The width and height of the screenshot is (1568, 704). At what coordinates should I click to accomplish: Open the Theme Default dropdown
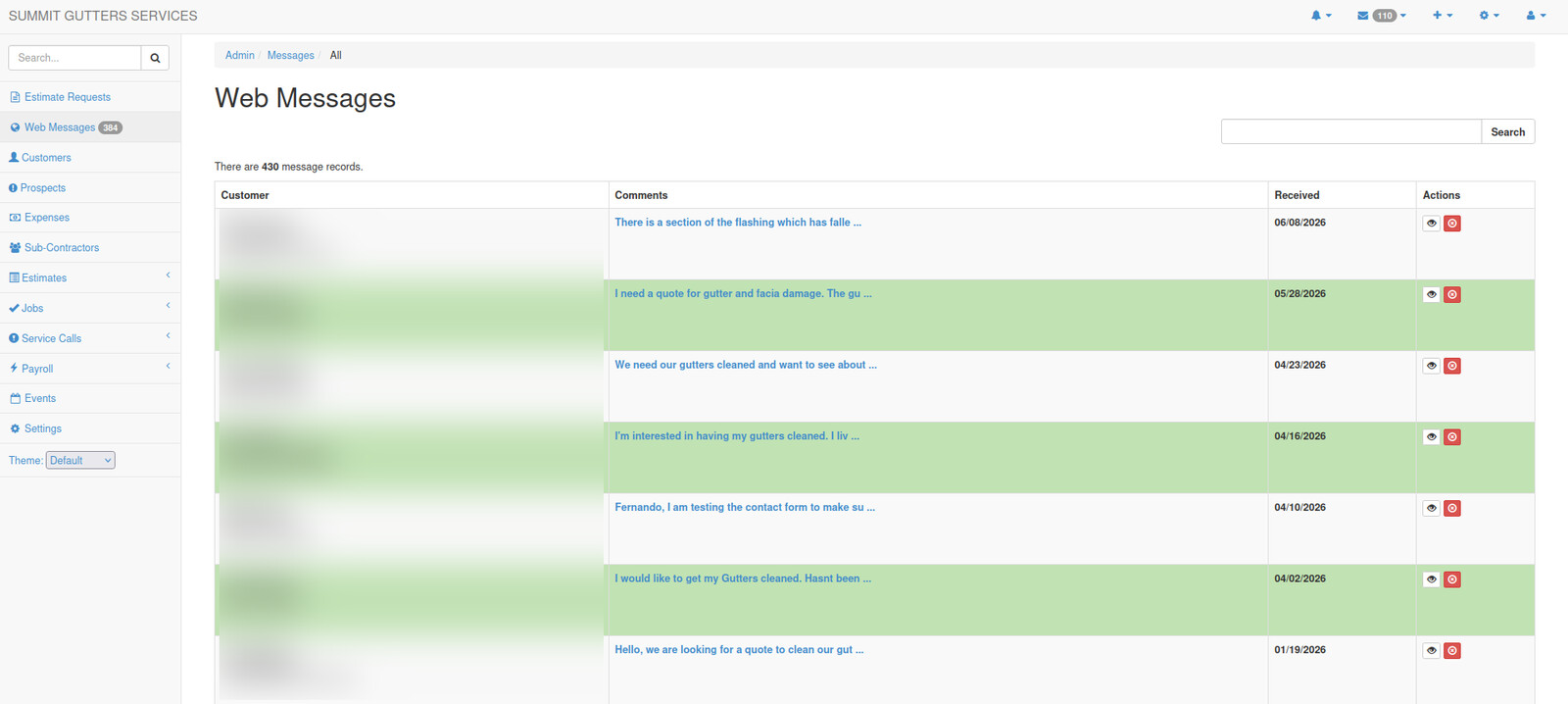(80, 460)
